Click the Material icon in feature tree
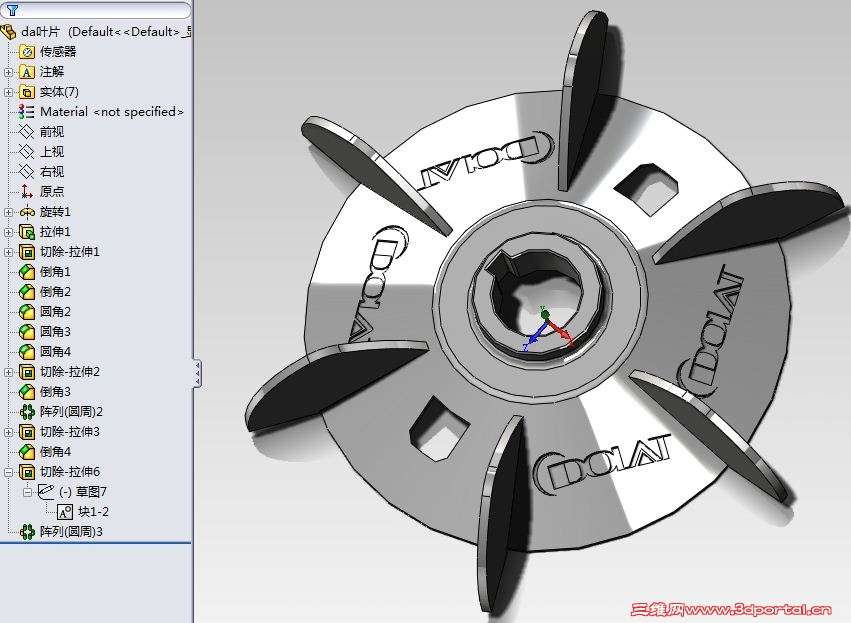The height and width of the screenshot is (623, 851). pyautogui.click(x=27, y=112)
